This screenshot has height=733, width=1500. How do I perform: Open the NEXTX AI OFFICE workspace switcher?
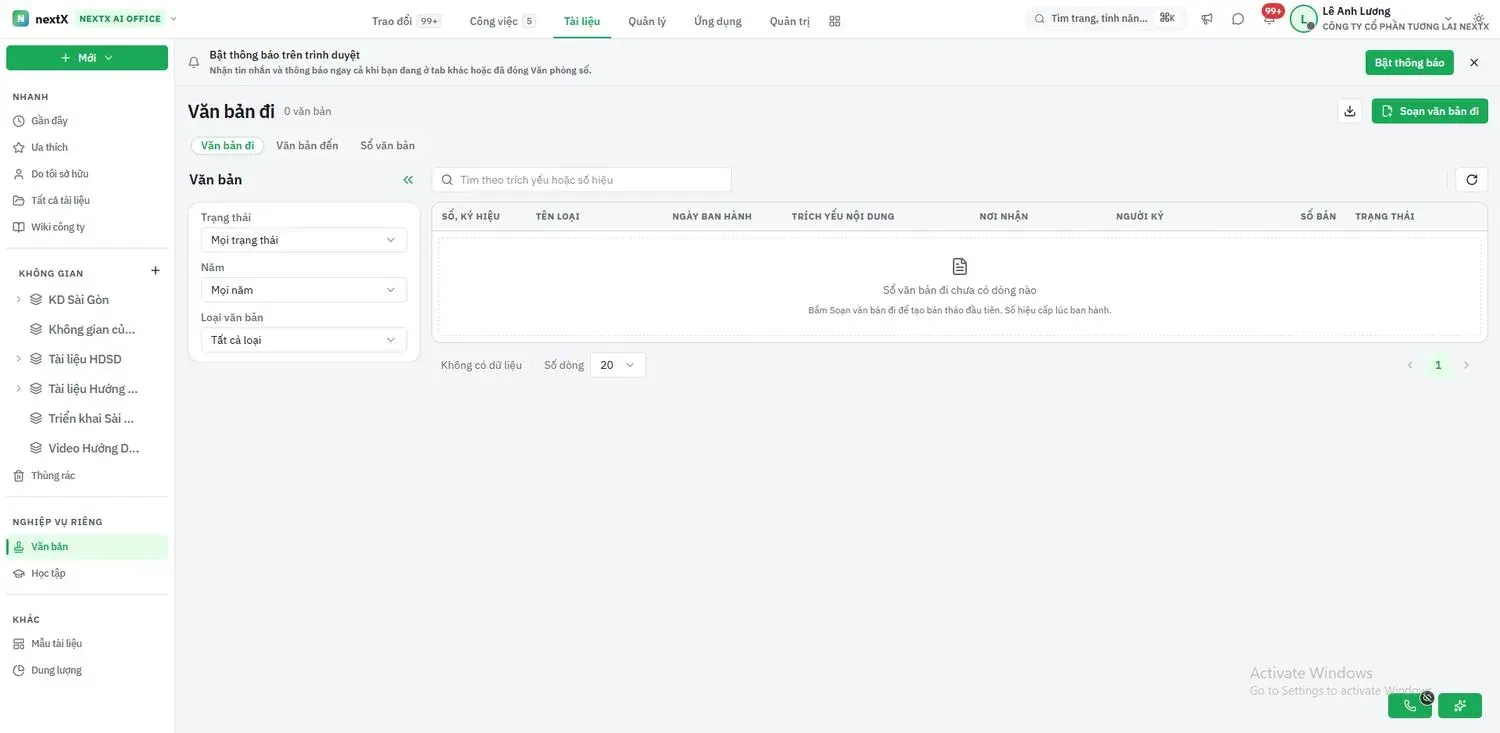point(127,19)
